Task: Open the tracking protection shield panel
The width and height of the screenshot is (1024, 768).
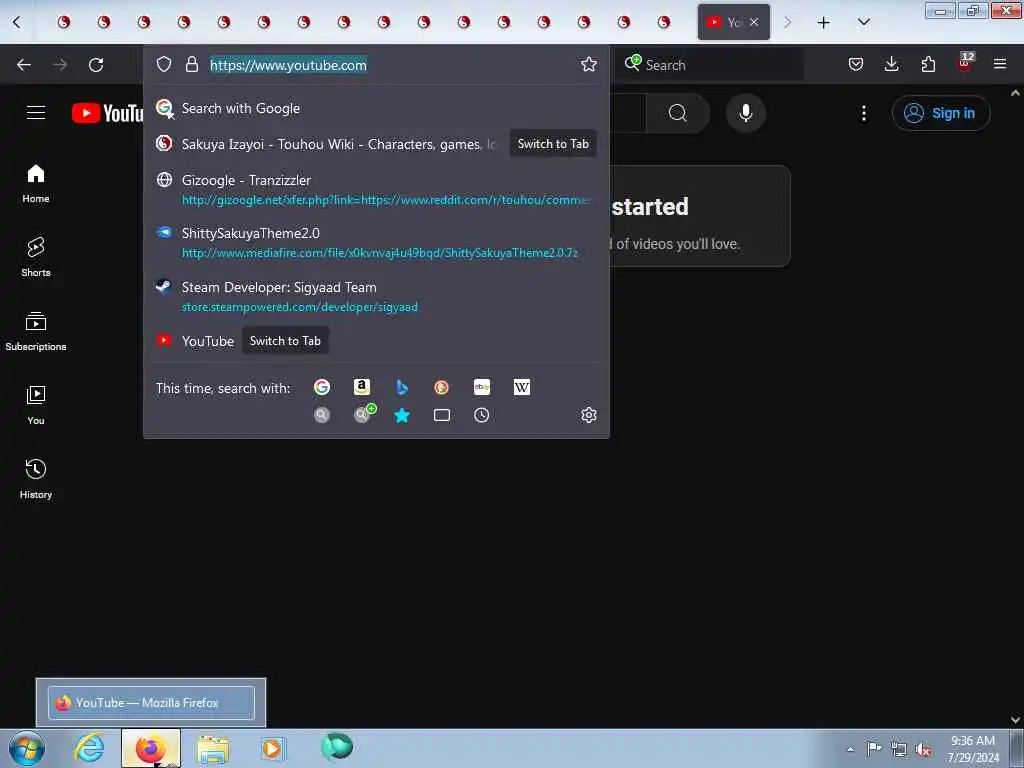Action: pyautogui.click(x=164, y=64)
